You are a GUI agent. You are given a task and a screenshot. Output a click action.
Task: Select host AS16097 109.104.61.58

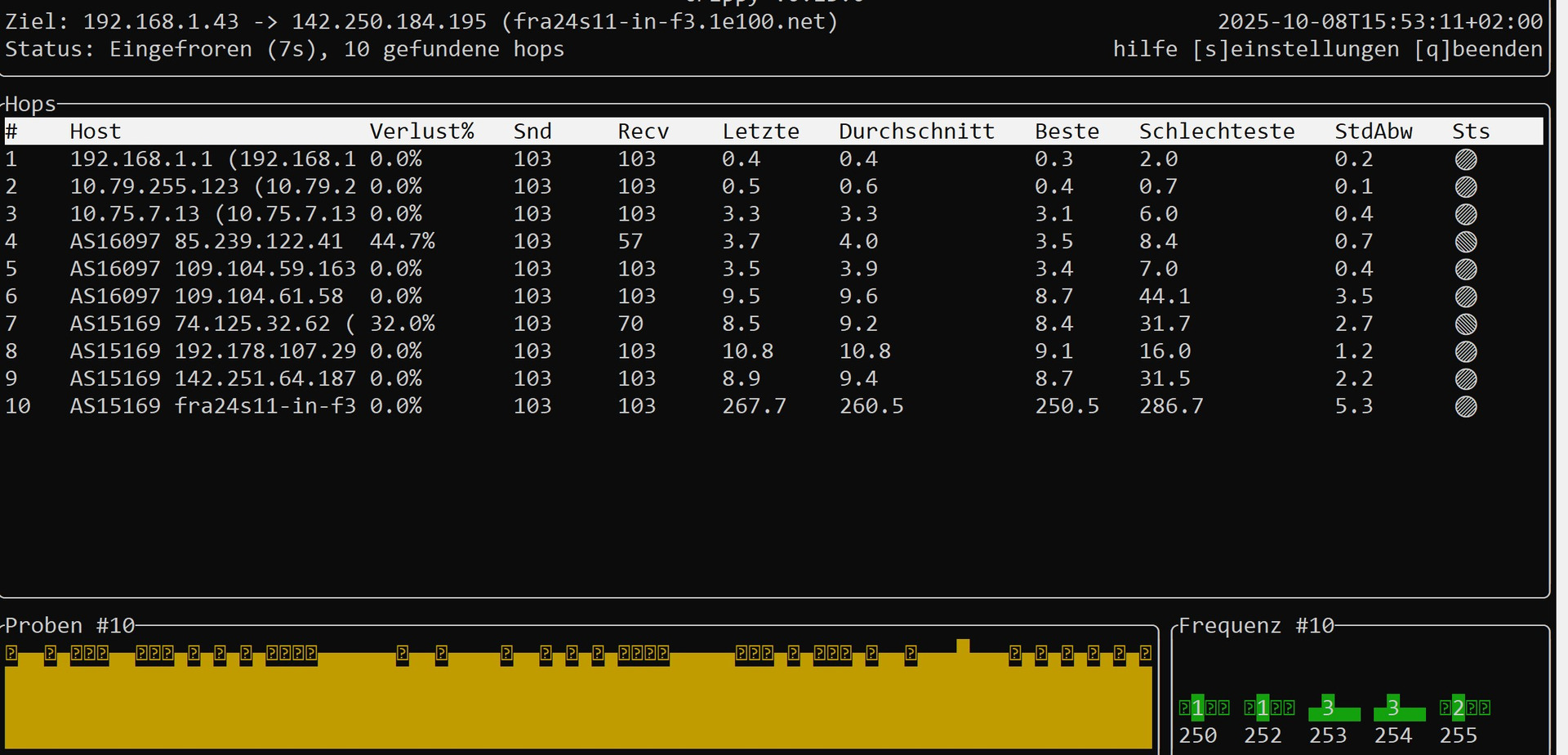pyautogui.click(x=207, y=297)
